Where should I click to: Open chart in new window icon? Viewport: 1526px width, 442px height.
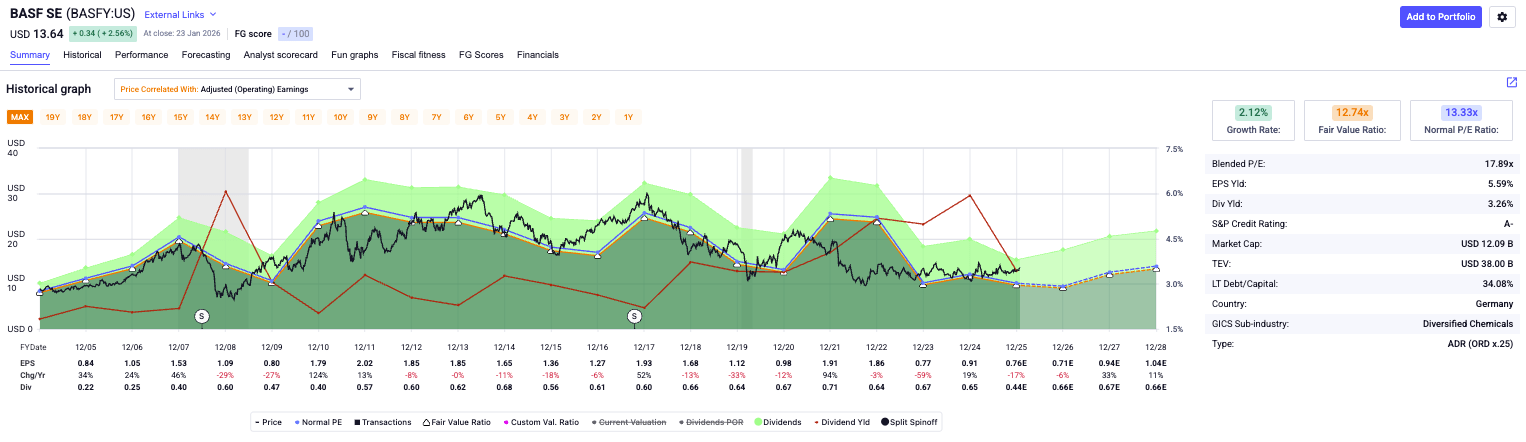click(1512, 82)
